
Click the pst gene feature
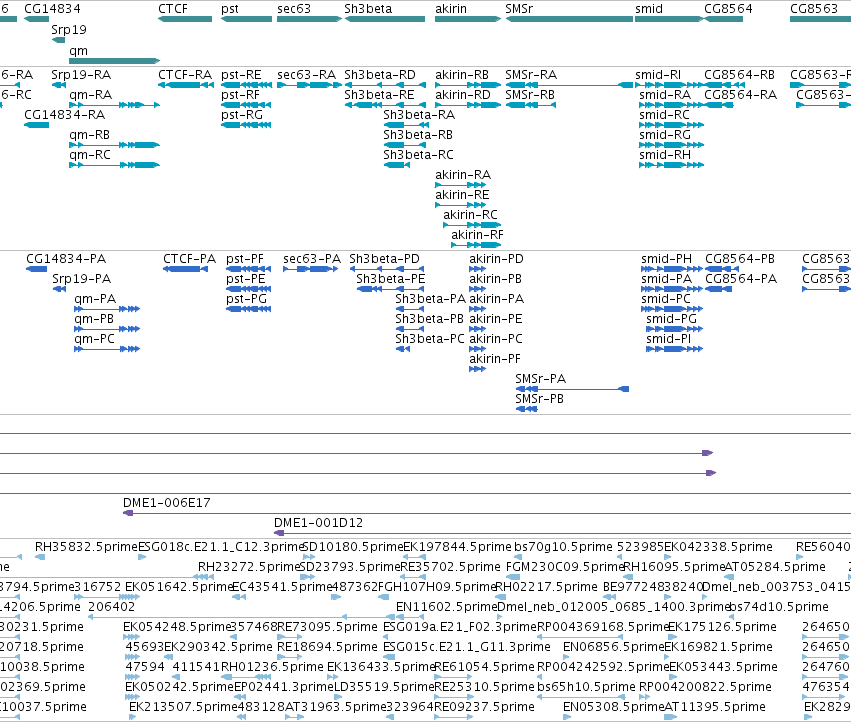point(246,19)
